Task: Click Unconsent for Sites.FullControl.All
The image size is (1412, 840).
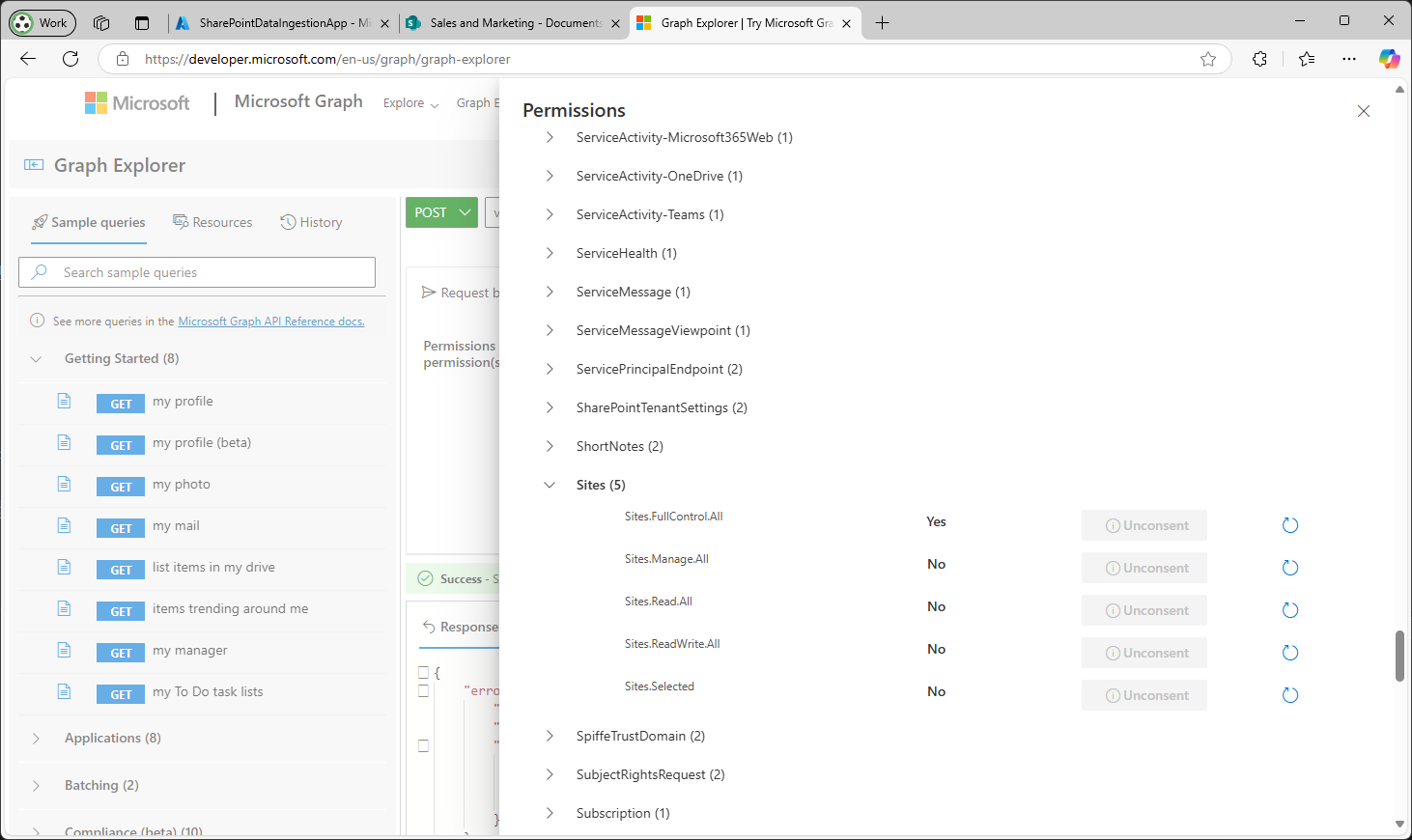Action: tap(1144, 524)
